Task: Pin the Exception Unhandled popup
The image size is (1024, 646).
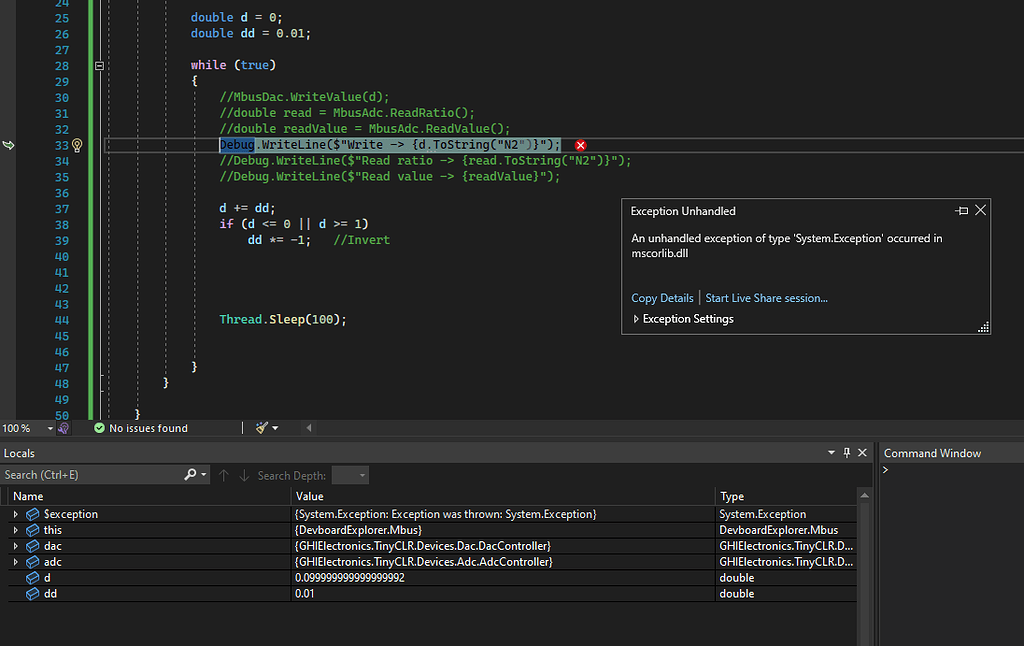Action: pos(961,210)
